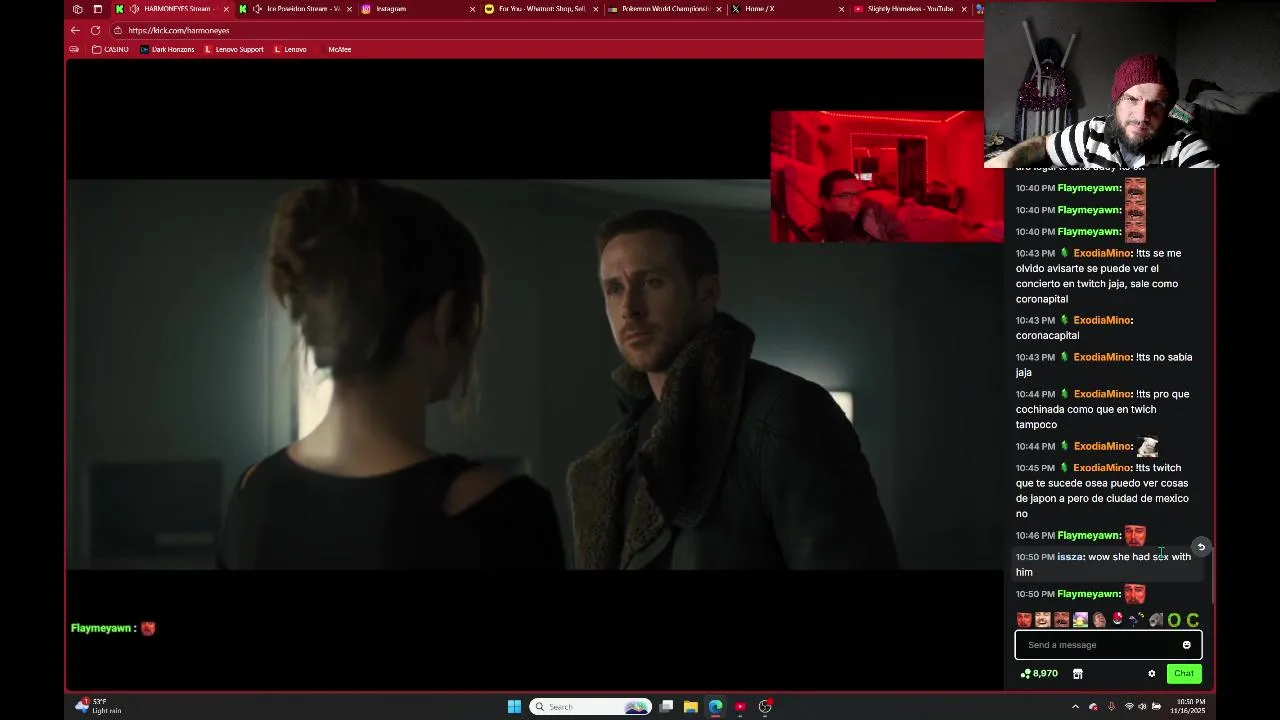The height and width of the screenshot is (720, 1280).
Task: Open the CASINO bookmarks folder
Action: click(110, 49)
